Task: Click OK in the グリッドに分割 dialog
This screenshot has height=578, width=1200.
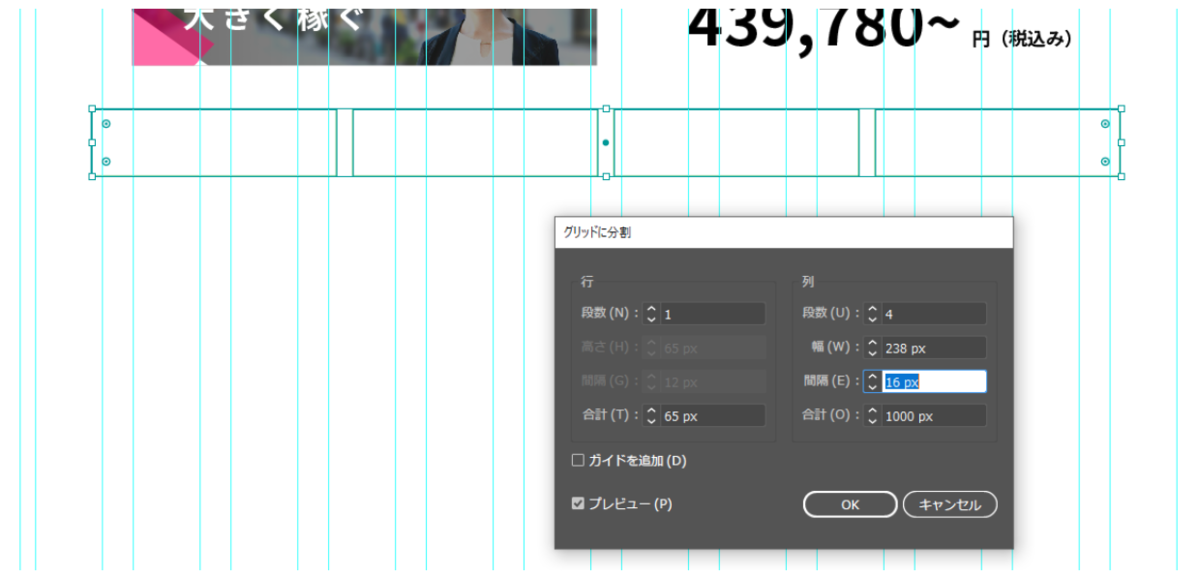Action: (x=849, y=505)
